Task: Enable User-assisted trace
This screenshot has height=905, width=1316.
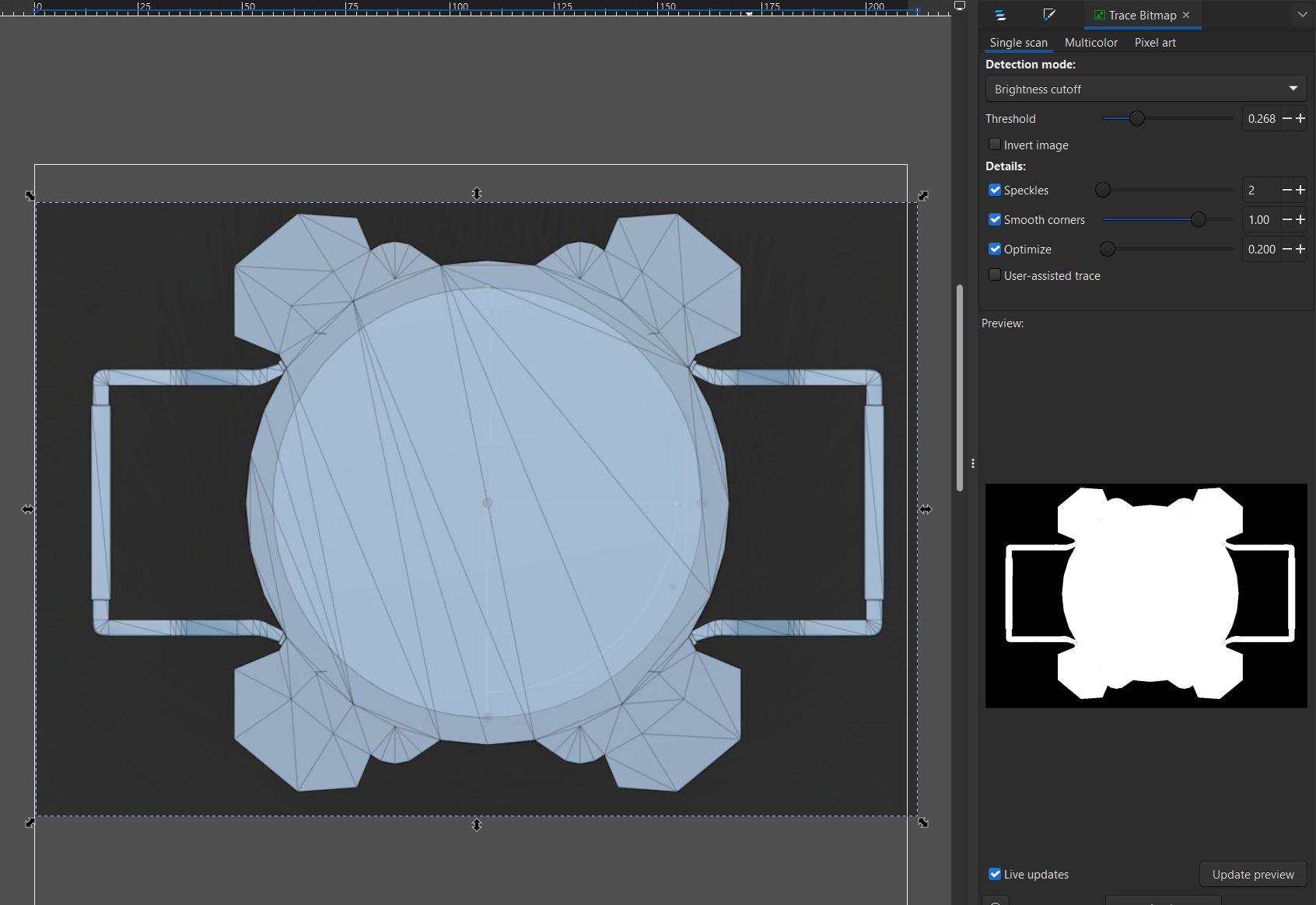Action: [995, 275]
